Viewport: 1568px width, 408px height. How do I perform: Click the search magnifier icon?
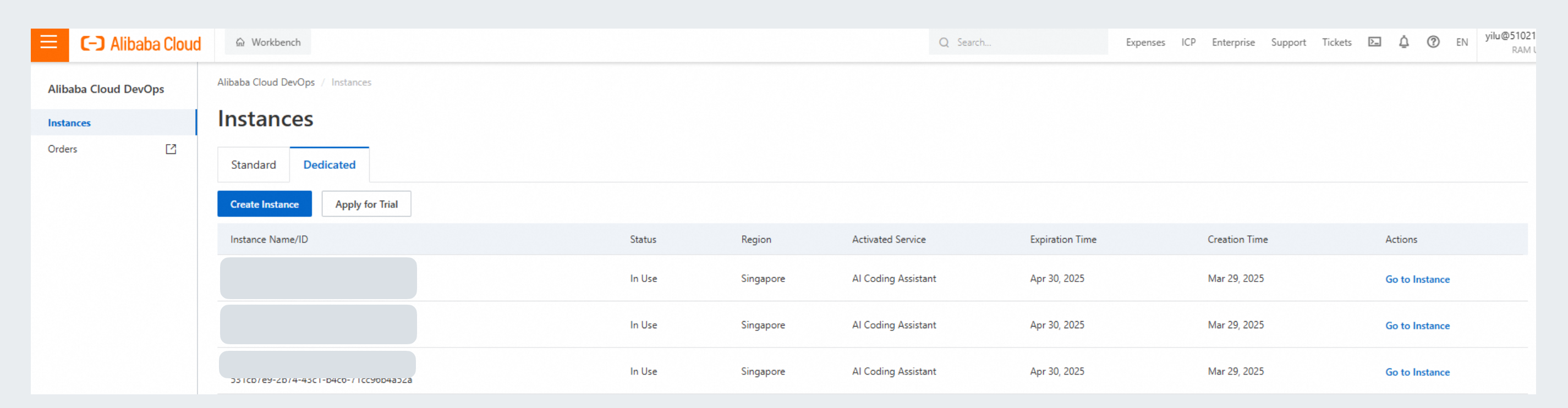click(944, 42)
